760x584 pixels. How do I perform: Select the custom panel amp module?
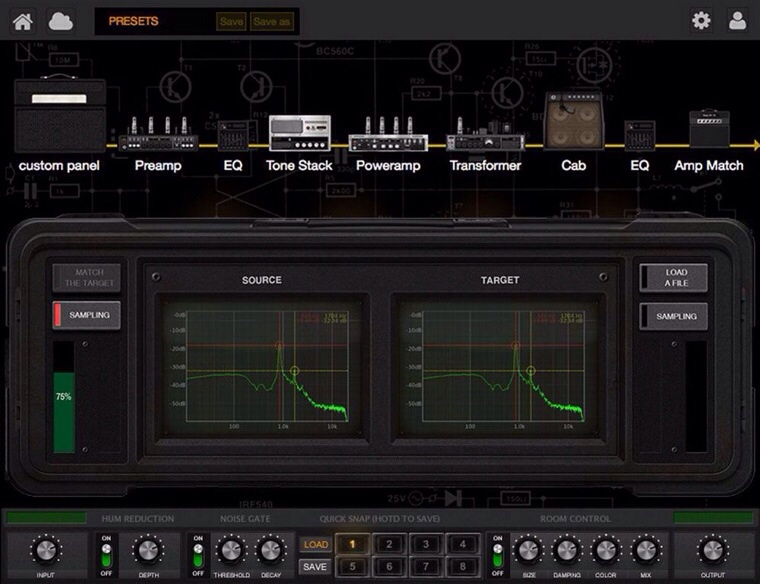[60, 114]
